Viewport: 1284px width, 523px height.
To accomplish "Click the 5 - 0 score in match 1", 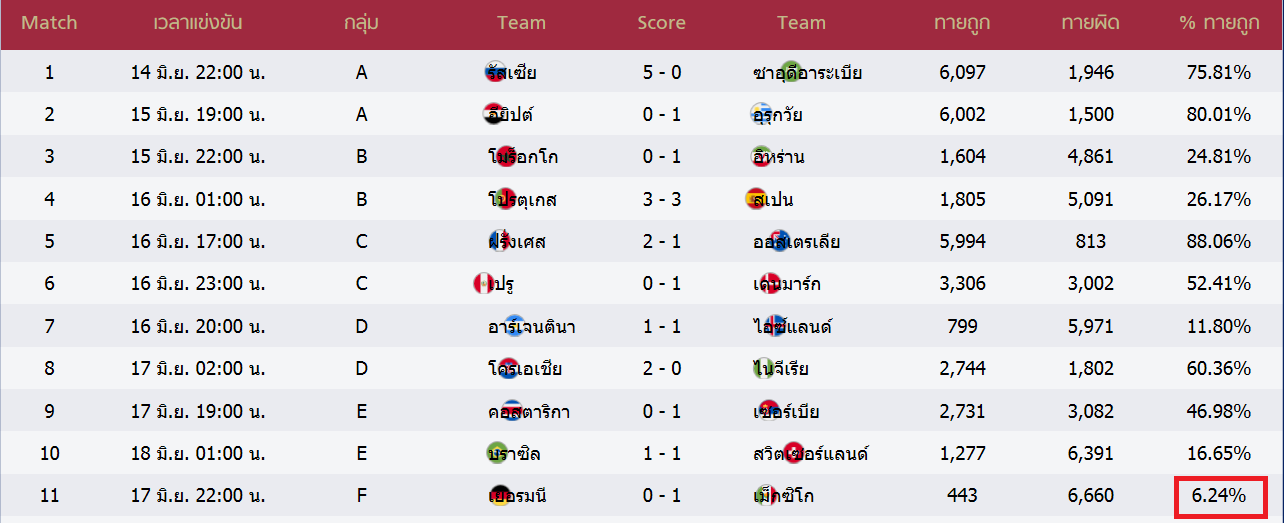I will tap(662, 72).
